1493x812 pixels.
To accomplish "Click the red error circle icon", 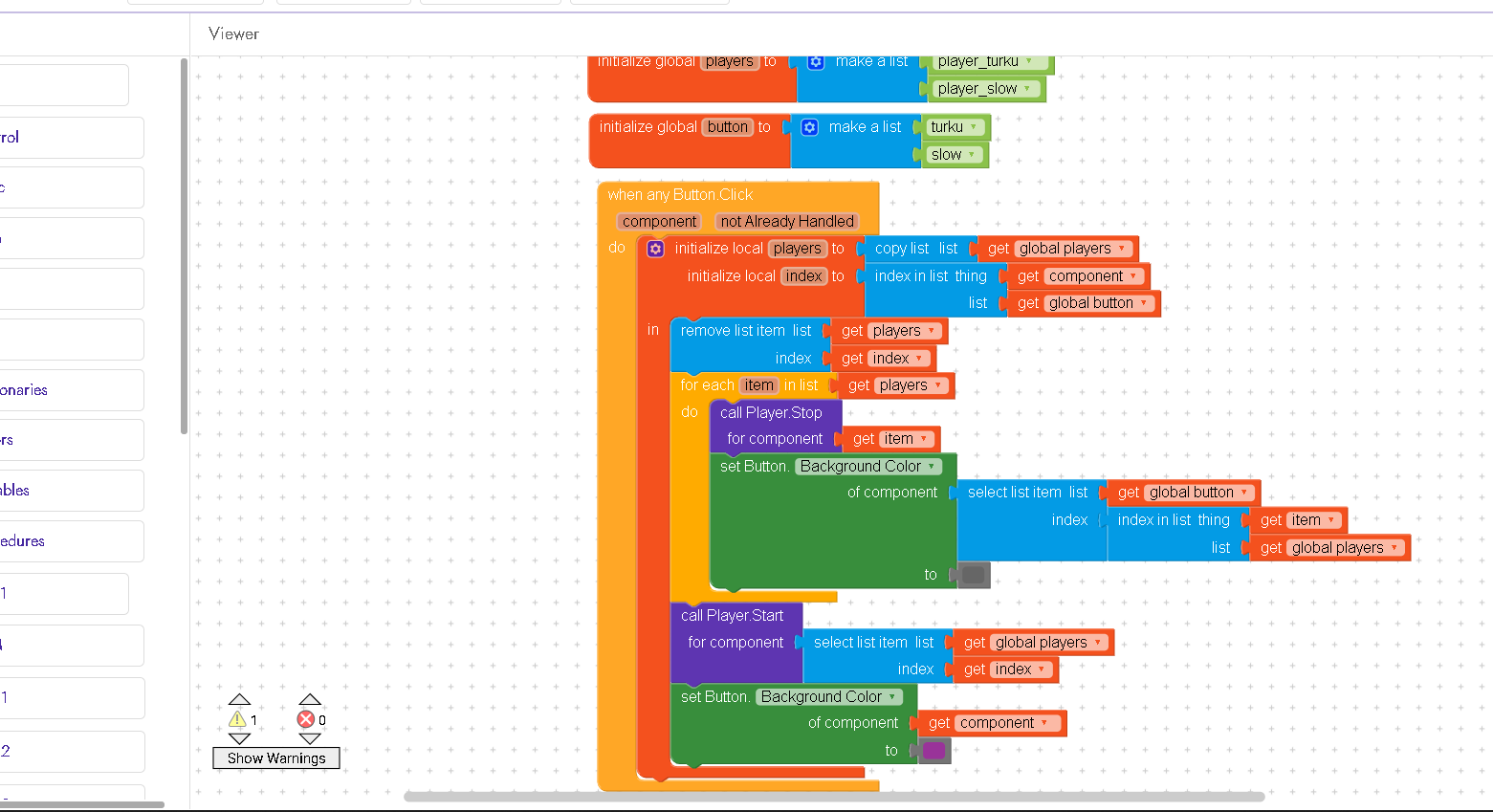I will (x=306, y=719).
